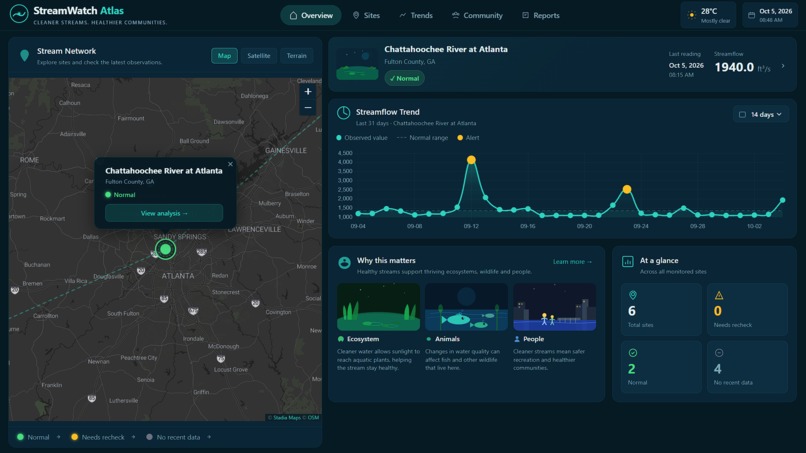806x453 pixels.
Task: Zoom out on the map
Action: (x=308, y=107)
